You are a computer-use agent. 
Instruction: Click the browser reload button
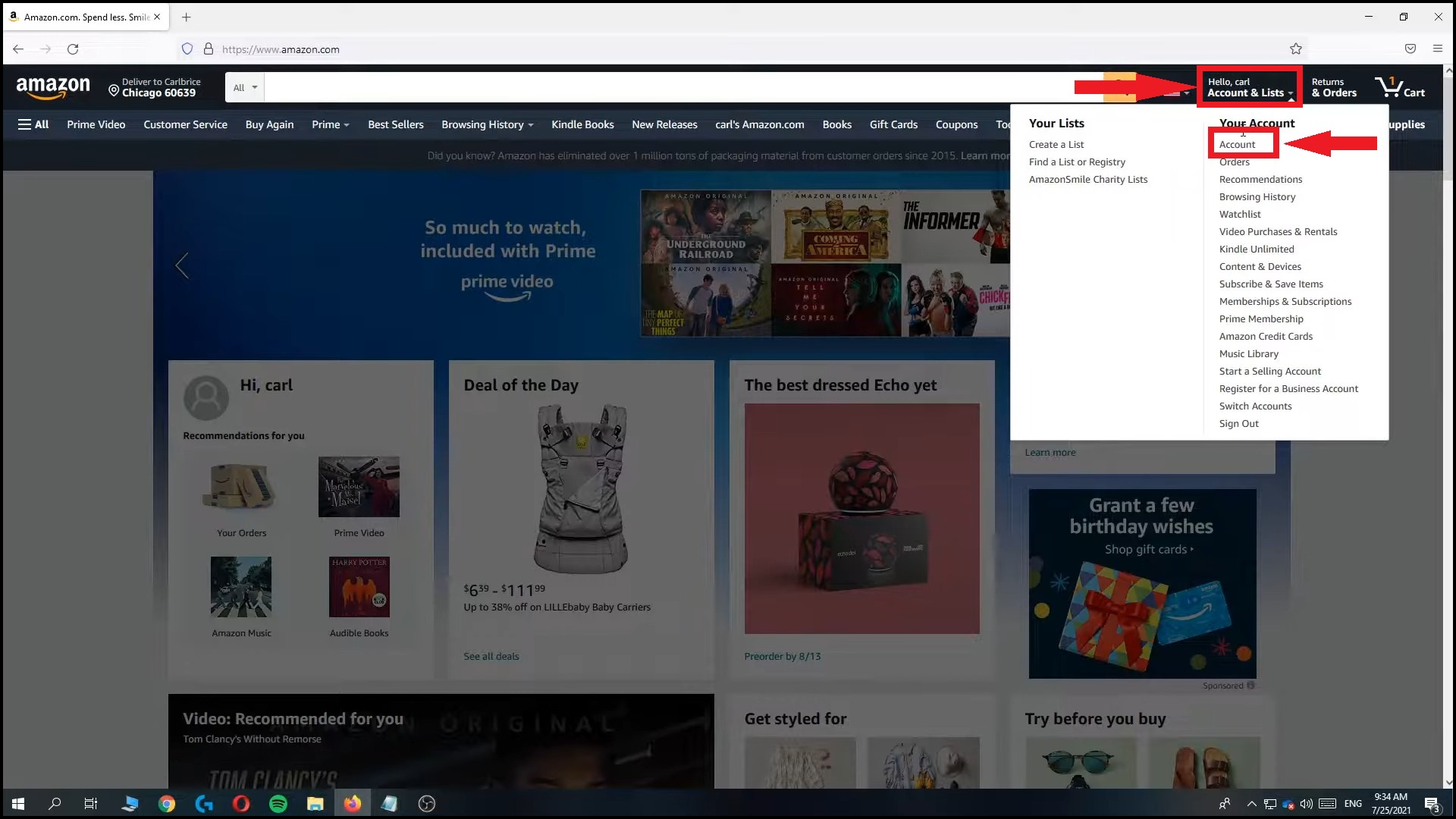pos(73,49)
